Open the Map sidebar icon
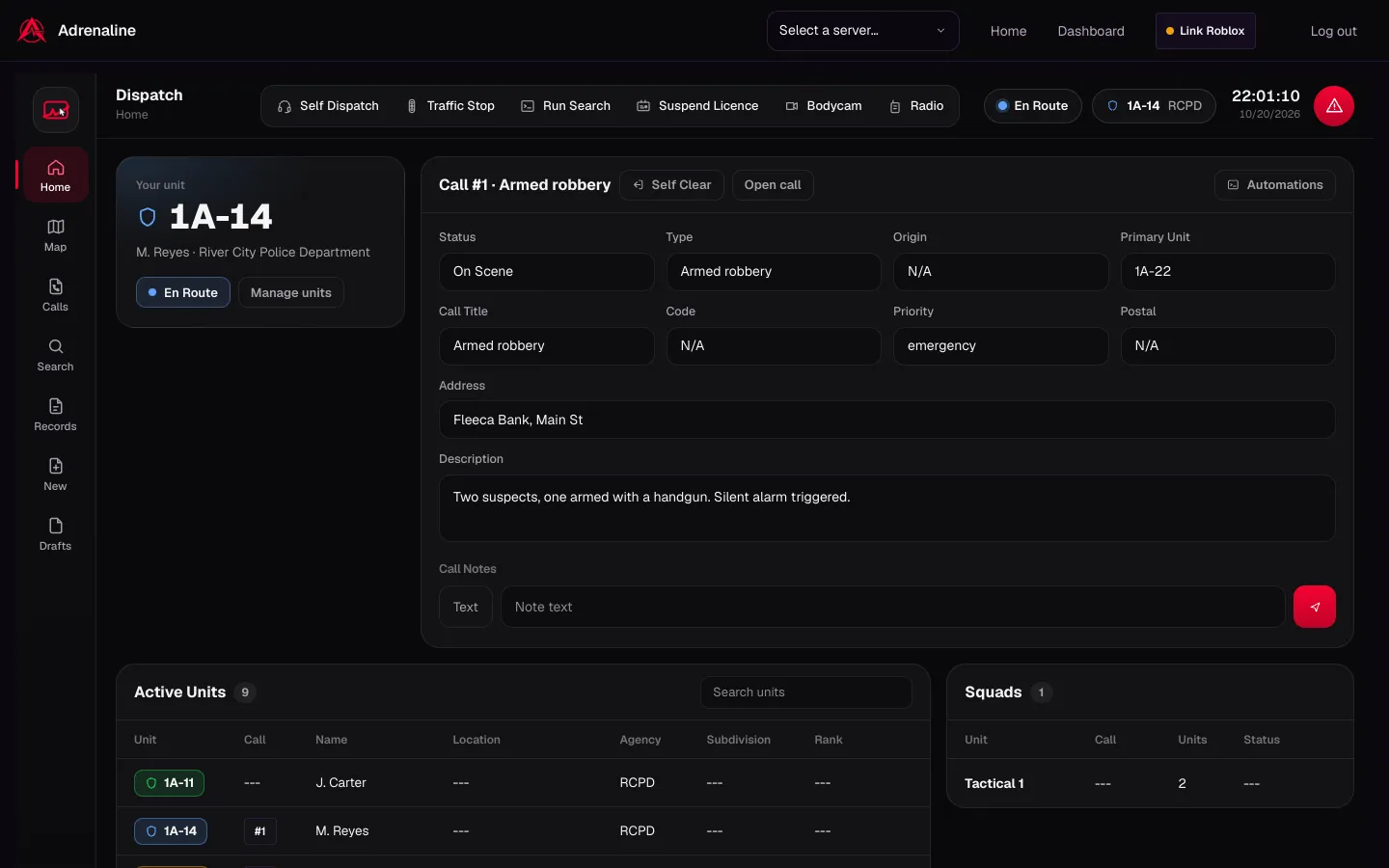 (x=55, y=235)
